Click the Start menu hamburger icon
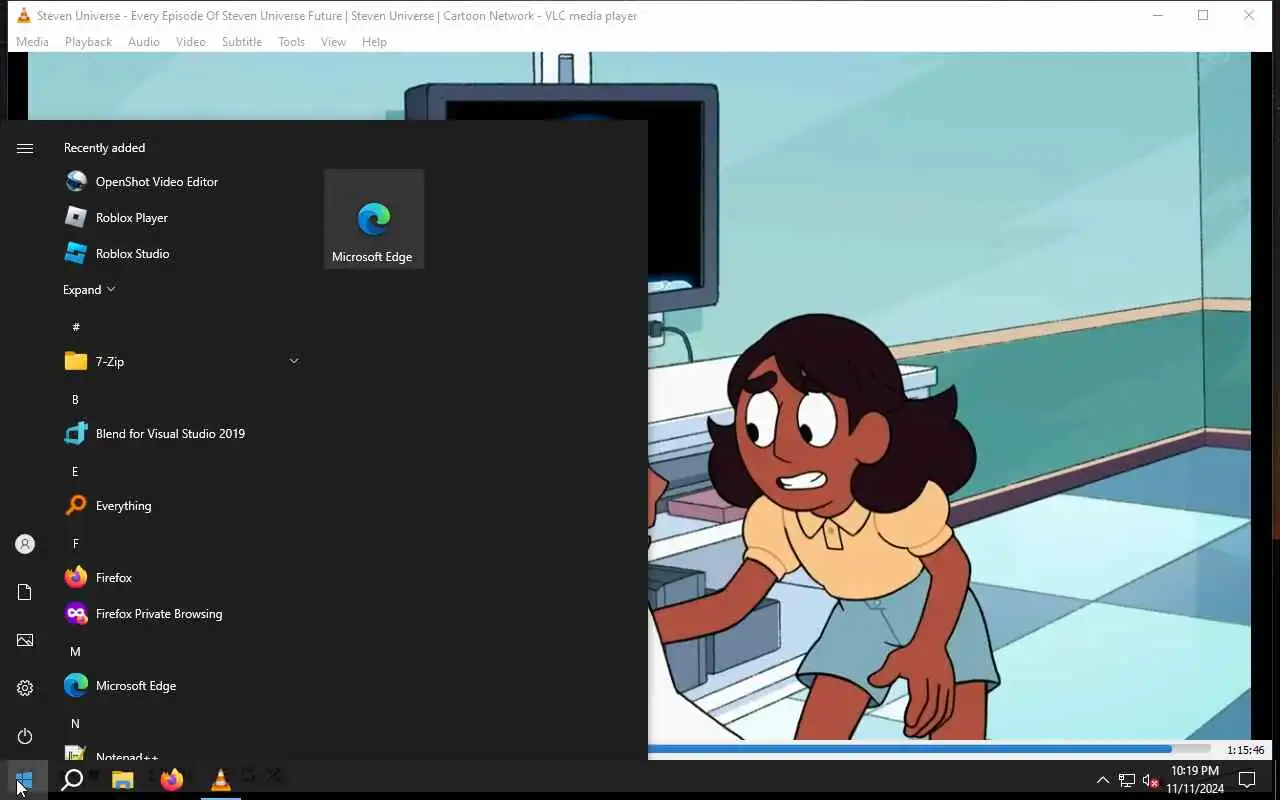This screenshot has height=800, width=1280. (25, 148)
